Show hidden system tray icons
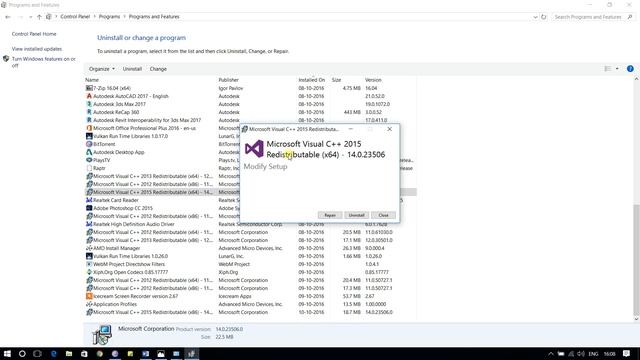640x360 pixels. tap(551, 354)
